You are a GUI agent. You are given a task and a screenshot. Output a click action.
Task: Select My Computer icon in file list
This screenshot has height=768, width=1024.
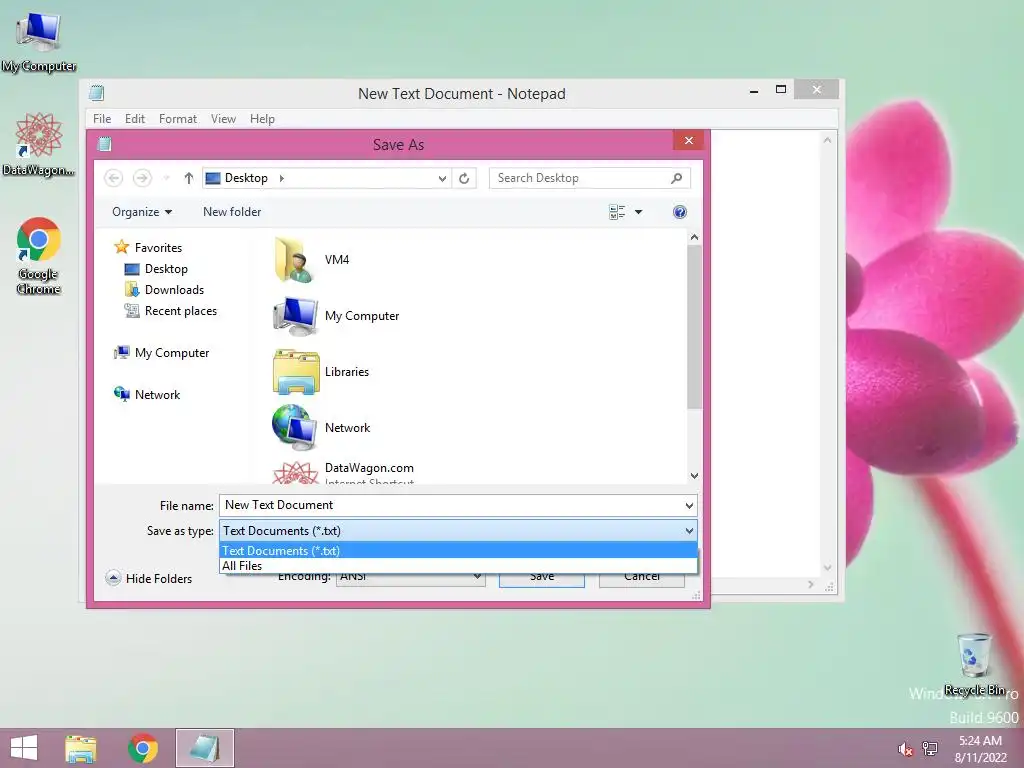click(295, 316)
